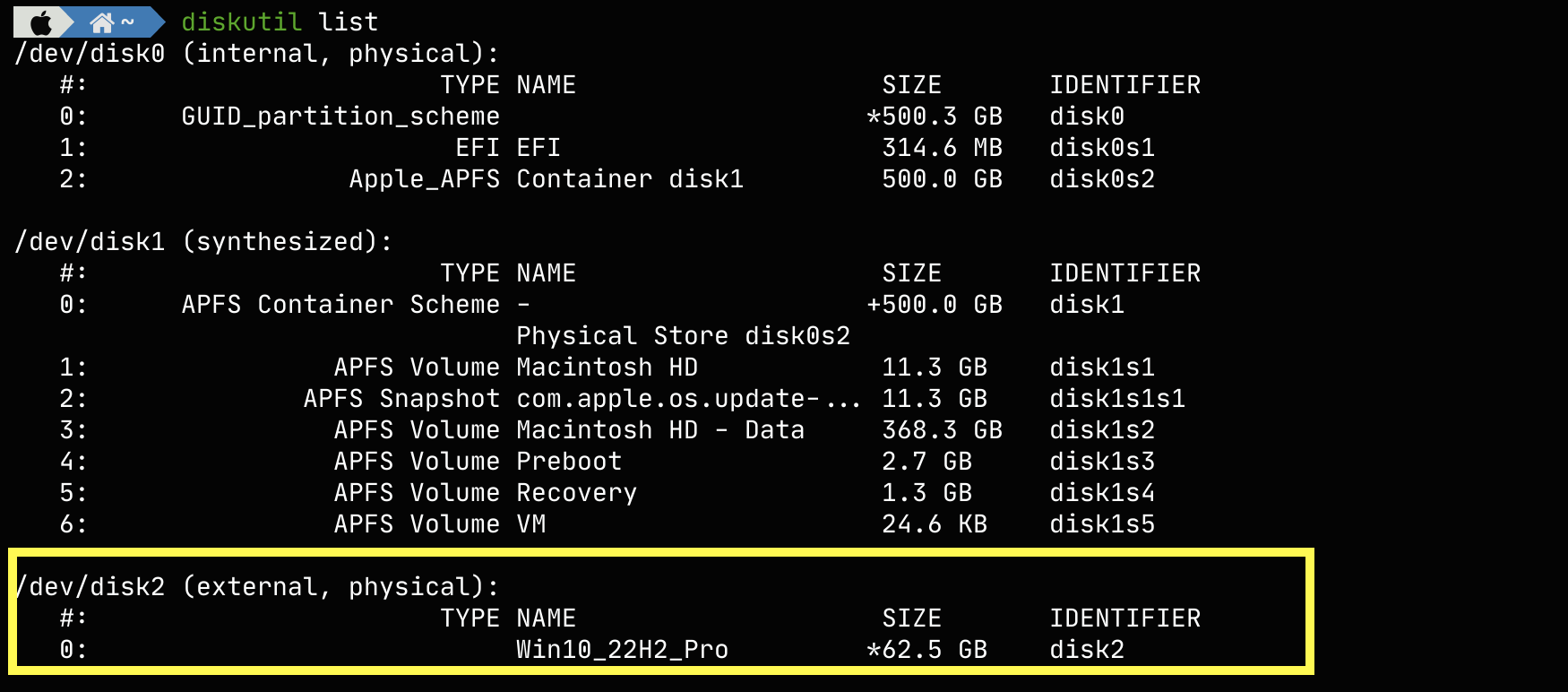Image resolution: width=1568 pixels, height=692 pixels.
Task: Click 'APFS Snapshot' type entry
Action: (401, 399)
